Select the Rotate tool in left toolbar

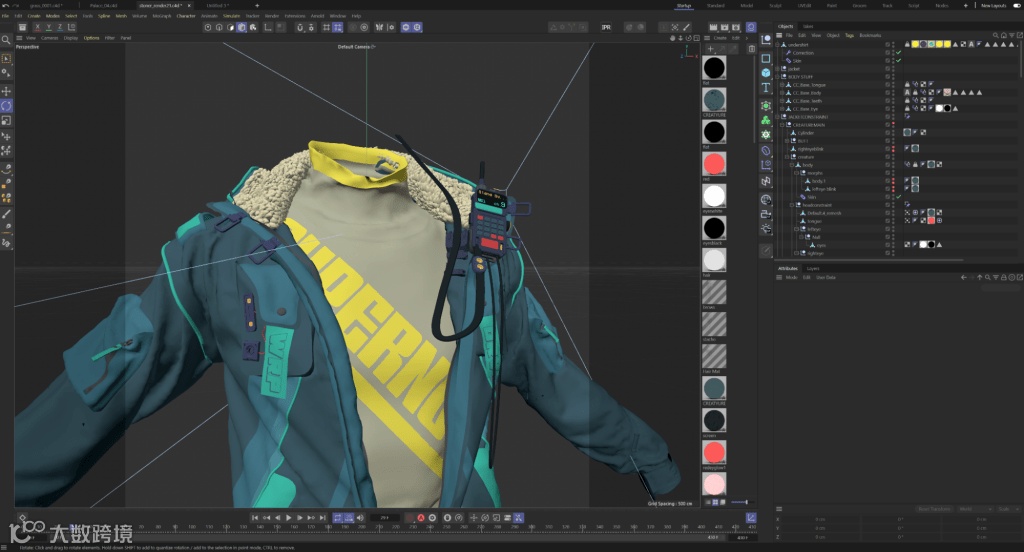(6, 105)
